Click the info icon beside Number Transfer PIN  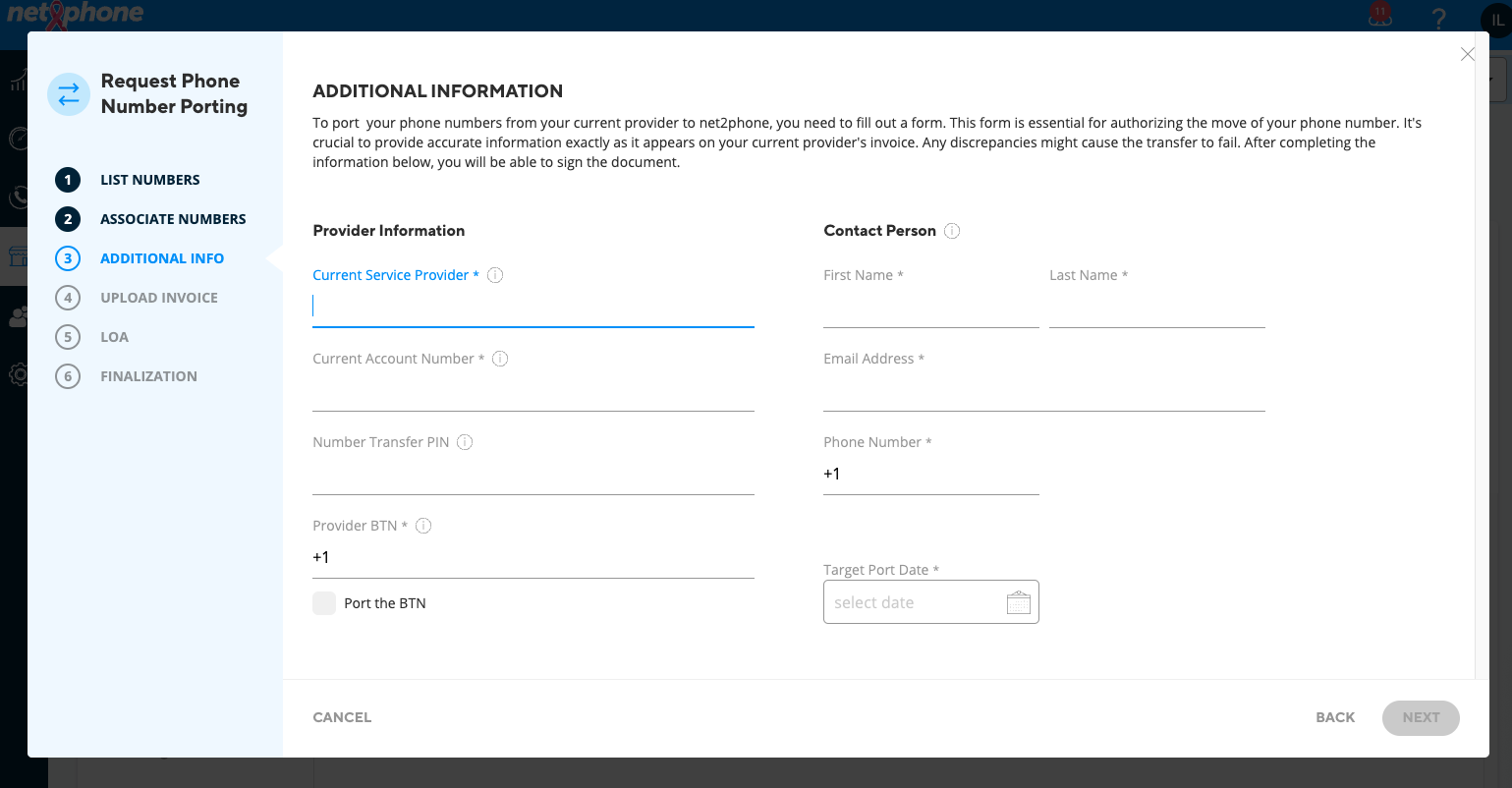point(465,442)
